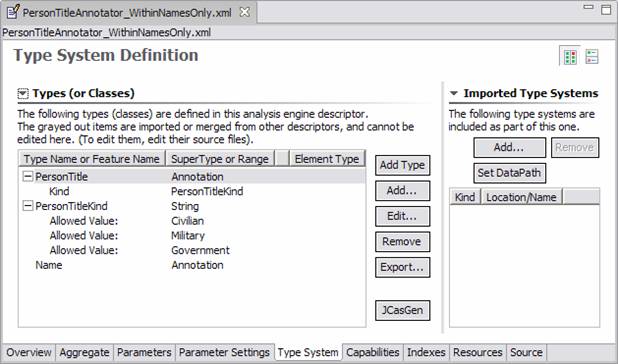Click the Location/Name column header

(x=521, y=197)
